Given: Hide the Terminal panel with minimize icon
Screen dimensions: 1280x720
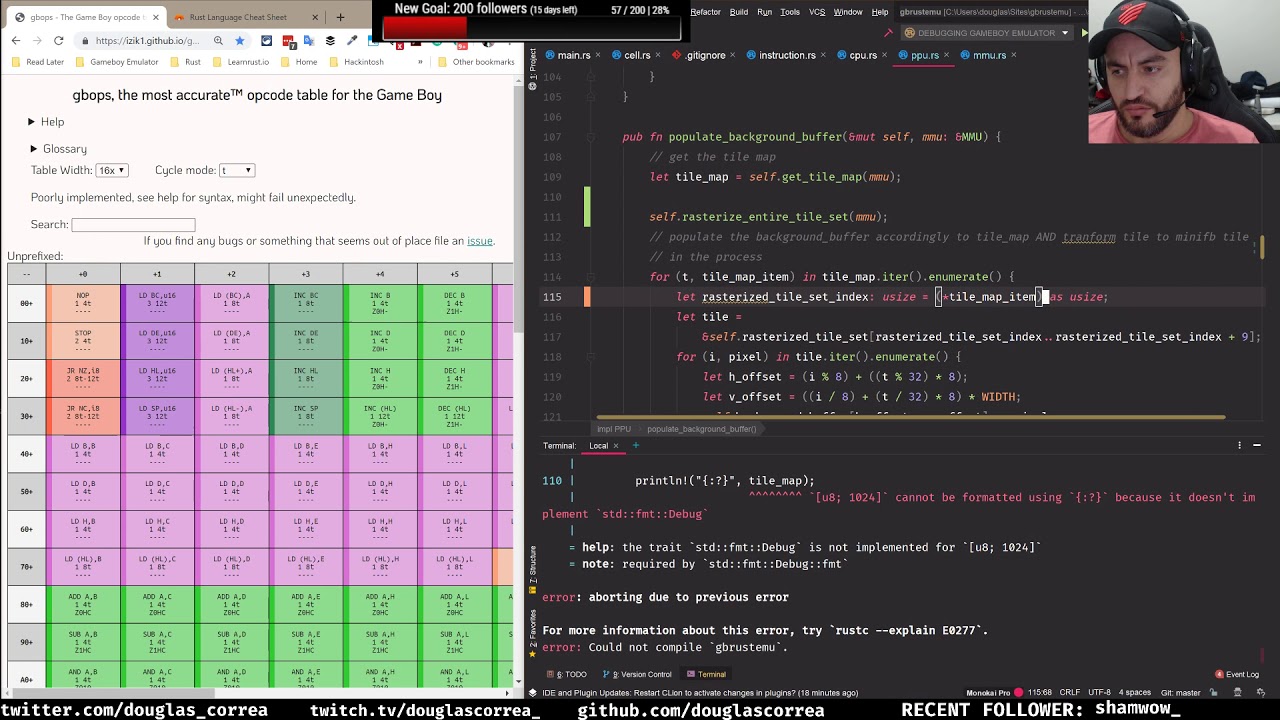Looking at the screenshot, I should pos(1257,445).
